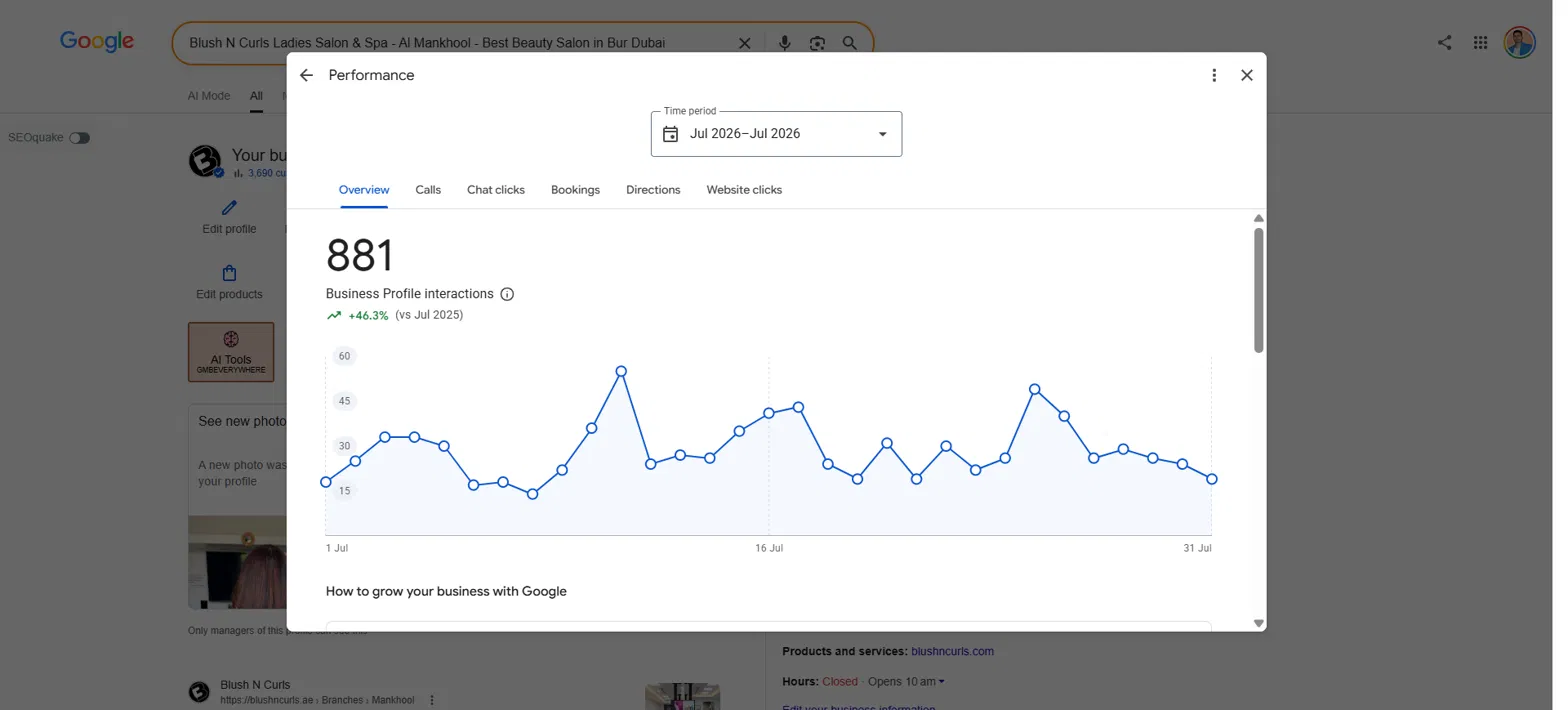The image size is (1568, 710).
Task: Open the Blush N Curls search result
Action: point(255,685)
